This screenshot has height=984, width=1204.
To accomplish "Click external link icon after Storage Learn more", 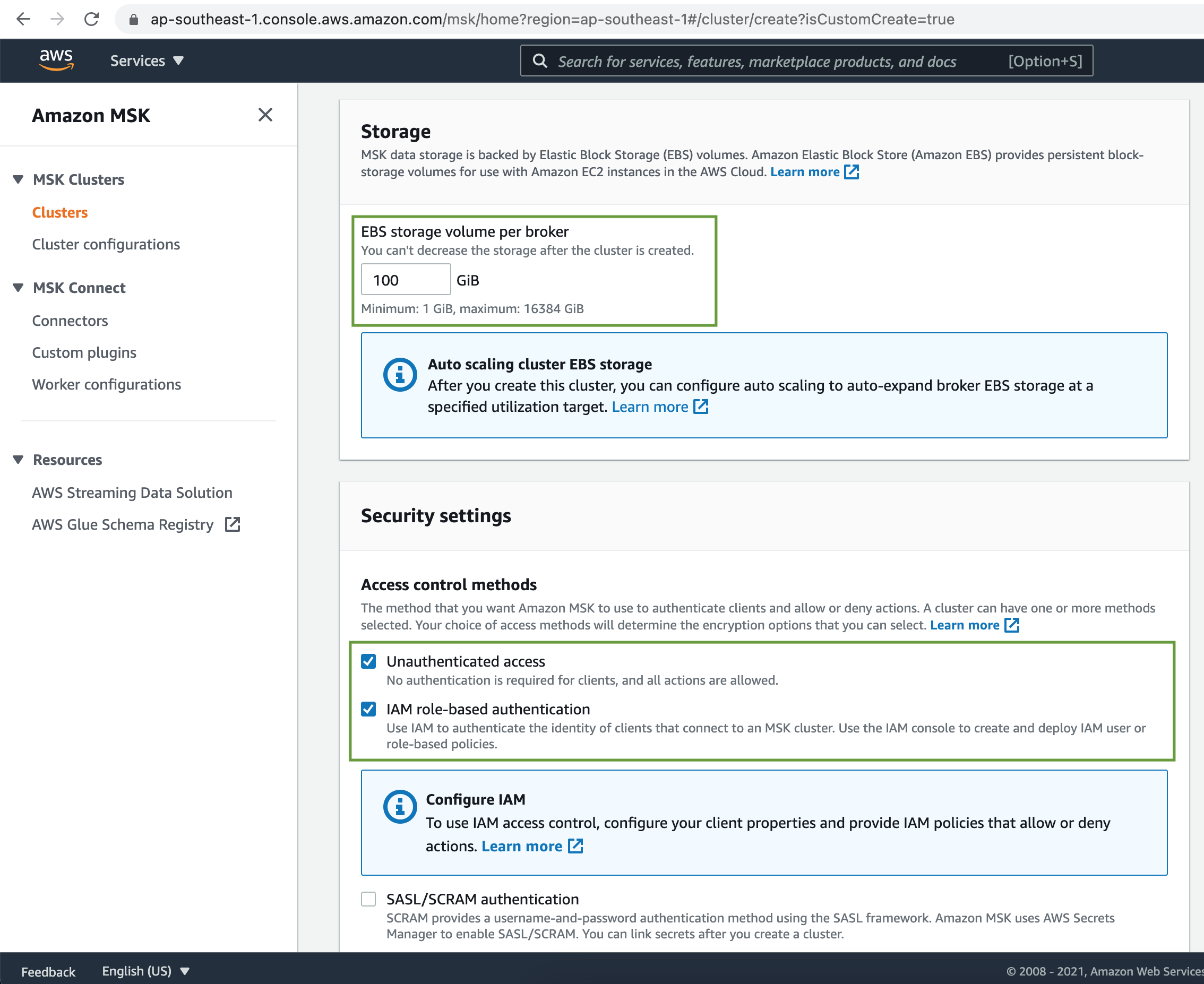I will 852,172.
